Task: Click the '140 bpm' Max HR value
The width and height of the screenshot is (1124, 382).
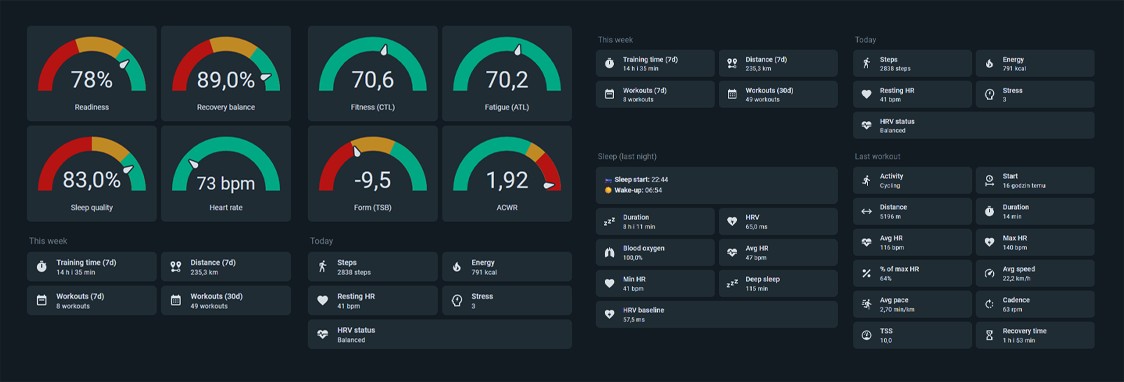Action: pyautogui.click(x=1015, y=247)
